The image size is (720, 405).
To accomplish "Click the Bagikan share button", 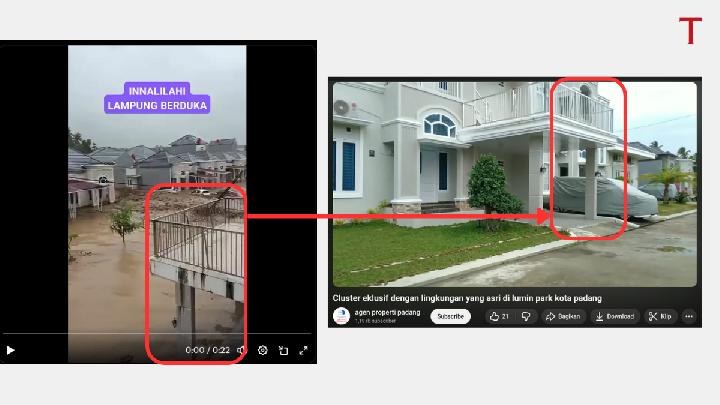I will tap(564, 316).
